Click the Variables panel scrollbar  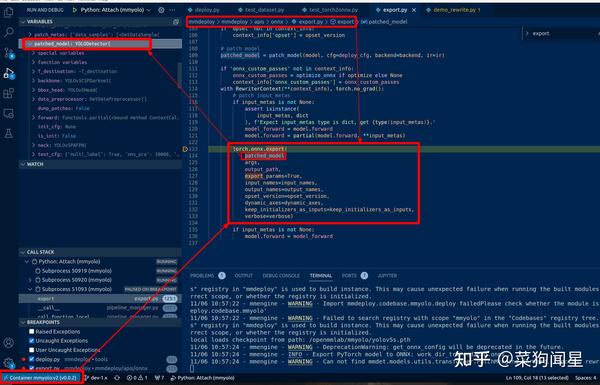179,75
